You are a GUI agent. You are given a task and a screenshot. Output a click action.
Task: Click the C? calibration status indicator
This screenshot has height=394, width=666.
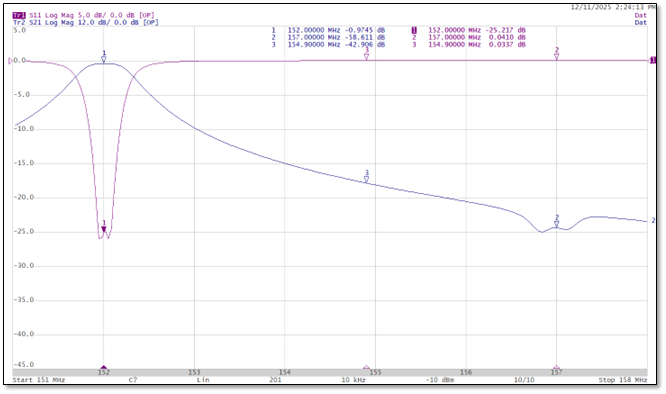(x=133, y=380)
